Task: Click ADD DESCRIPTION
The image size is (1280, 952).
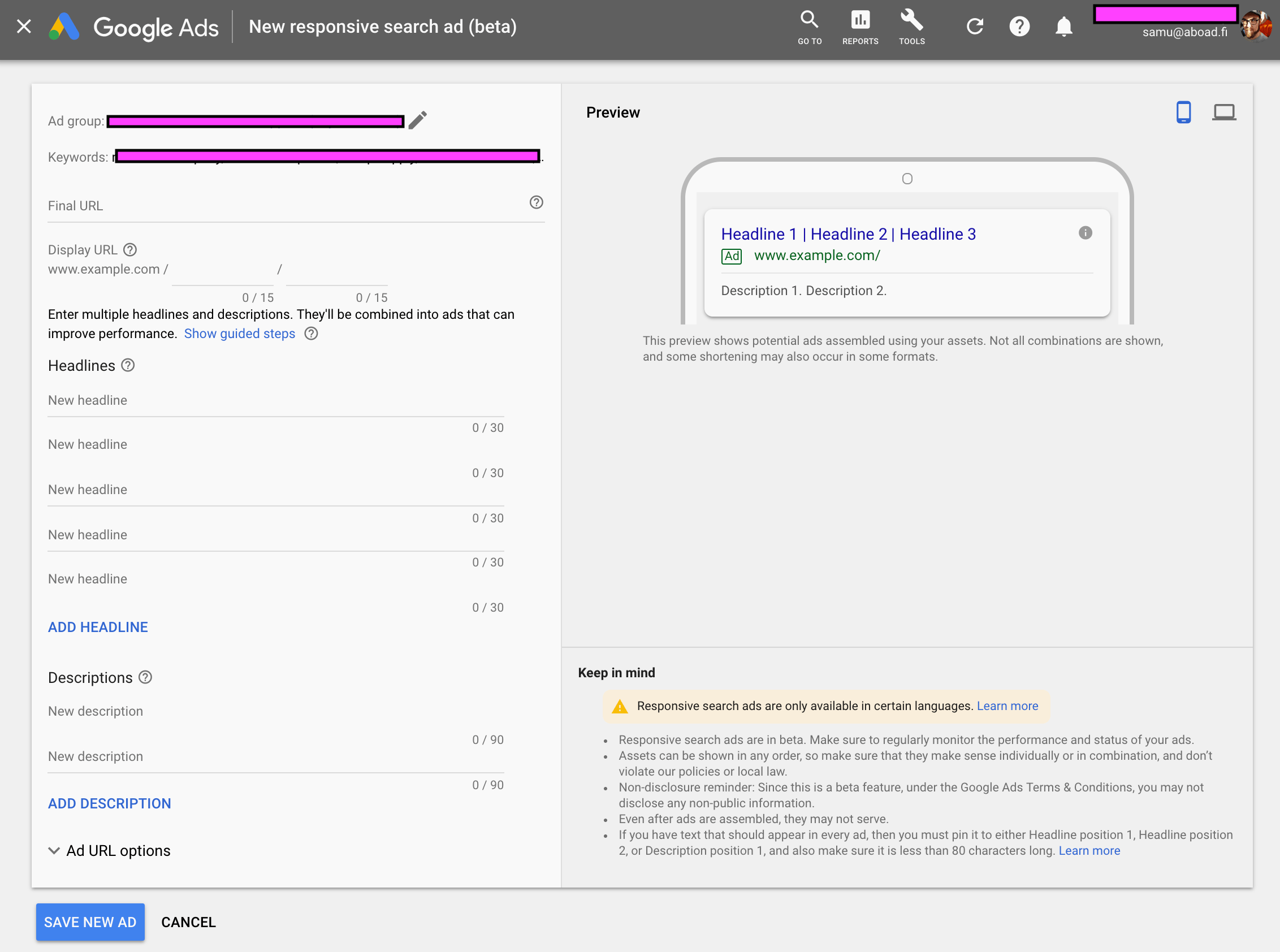Action: click(110, 803)
